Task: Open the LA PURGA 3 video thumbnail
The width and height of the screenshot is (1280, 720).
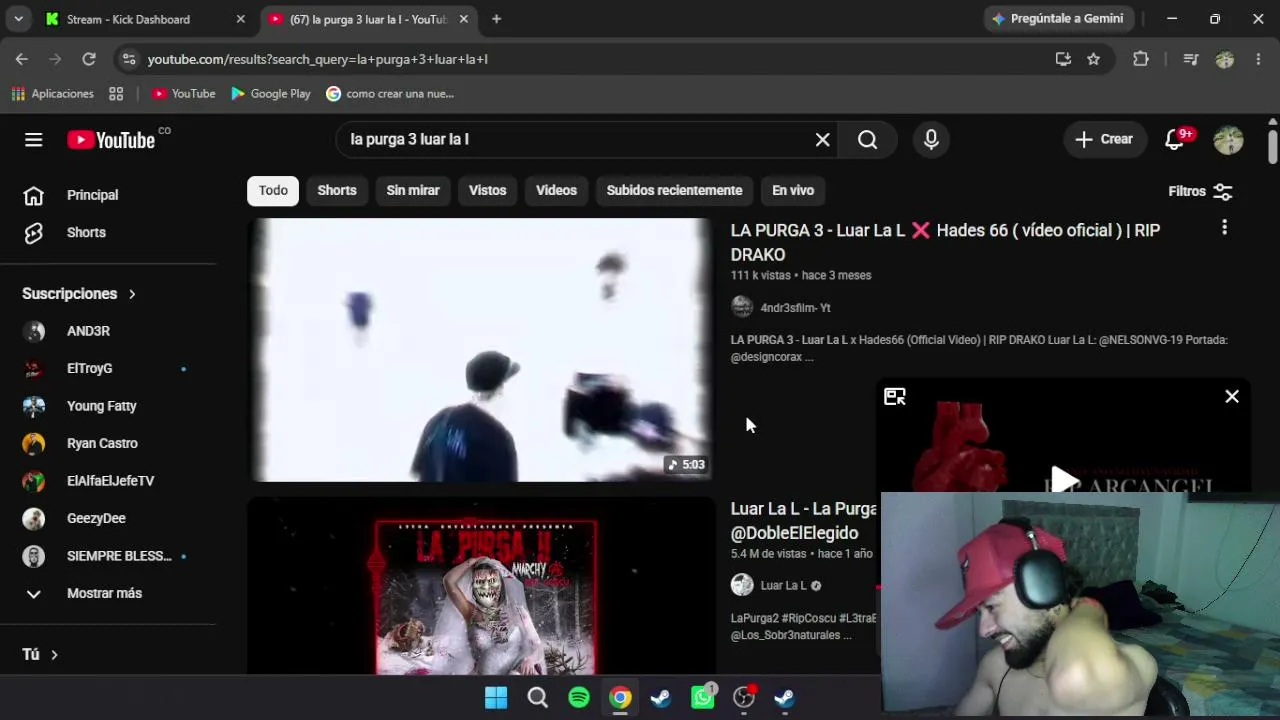Action: [481, 350]
